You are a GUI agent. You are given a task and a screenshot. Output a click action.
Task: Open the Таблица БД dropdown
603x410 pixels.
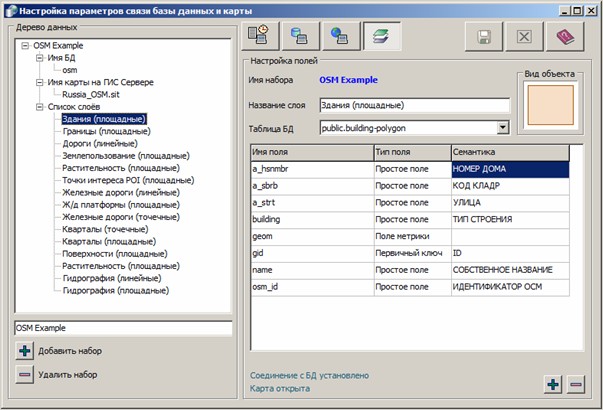(x=502, y=128)
